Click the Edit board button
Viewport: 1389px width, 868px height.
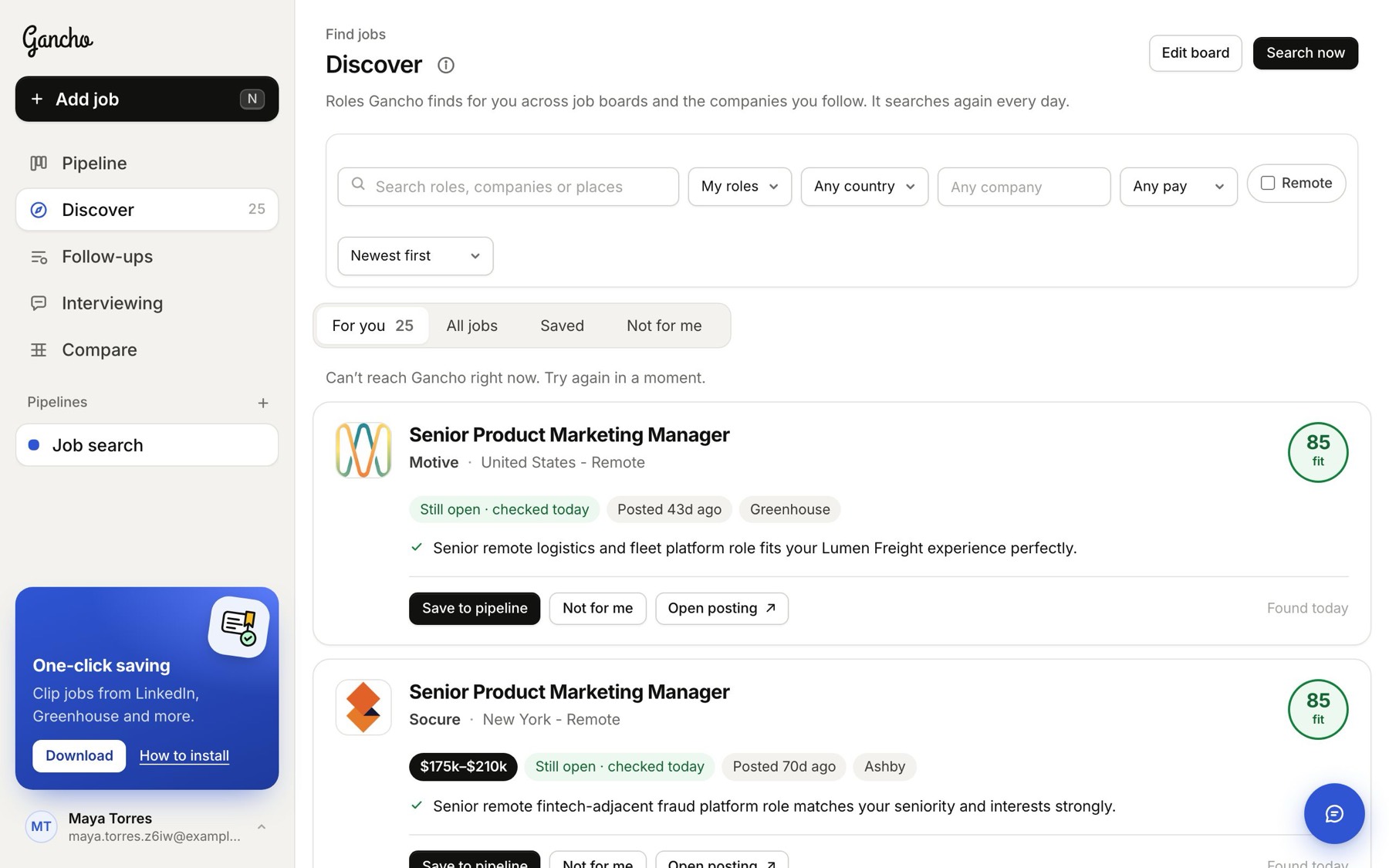[1195, 53]
